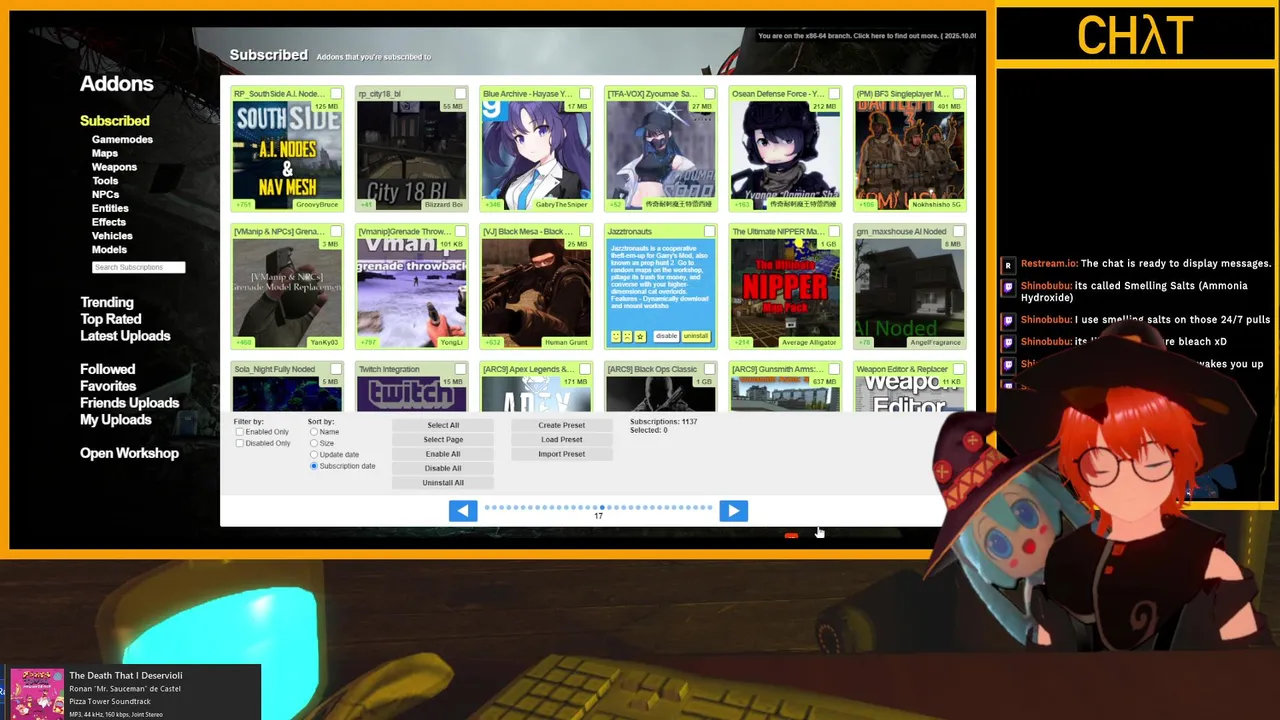This screenshot has height=720, width=1280.
Task: Click the Import Preset button
Action: pos(562,454)
